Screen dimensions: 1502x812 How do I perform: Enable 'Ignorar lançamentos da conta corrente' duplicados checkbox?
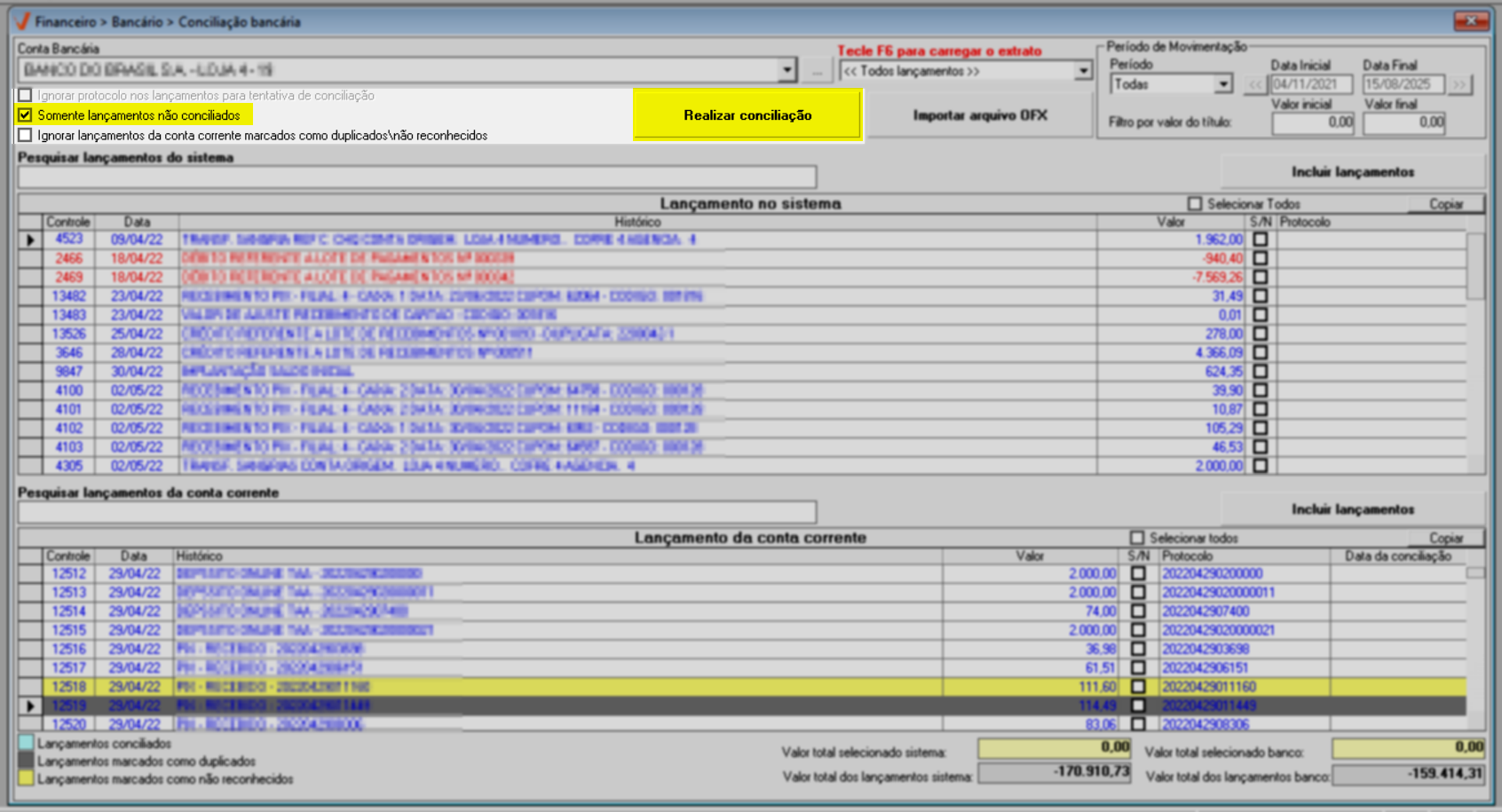tap(25, 136)
